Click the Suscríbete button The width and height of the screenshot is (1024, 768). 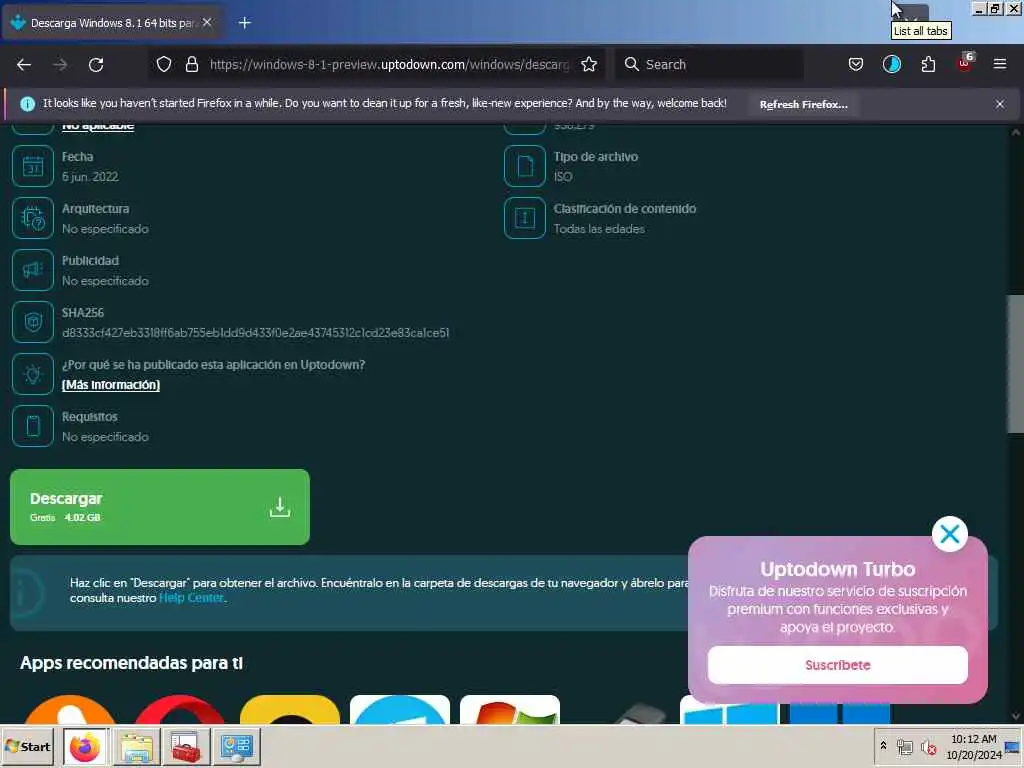click(838, 665)
